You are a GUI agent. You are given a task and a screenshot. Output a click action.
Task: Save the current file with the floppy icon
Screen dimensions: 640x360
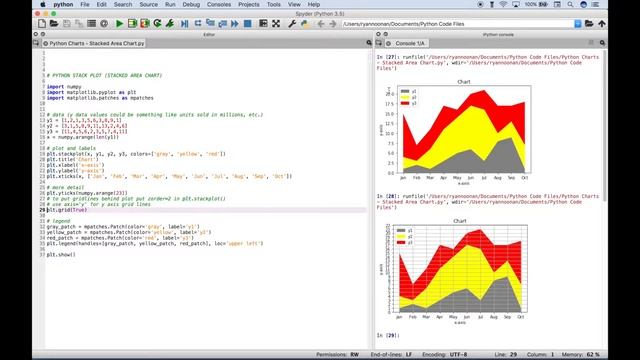67,24
